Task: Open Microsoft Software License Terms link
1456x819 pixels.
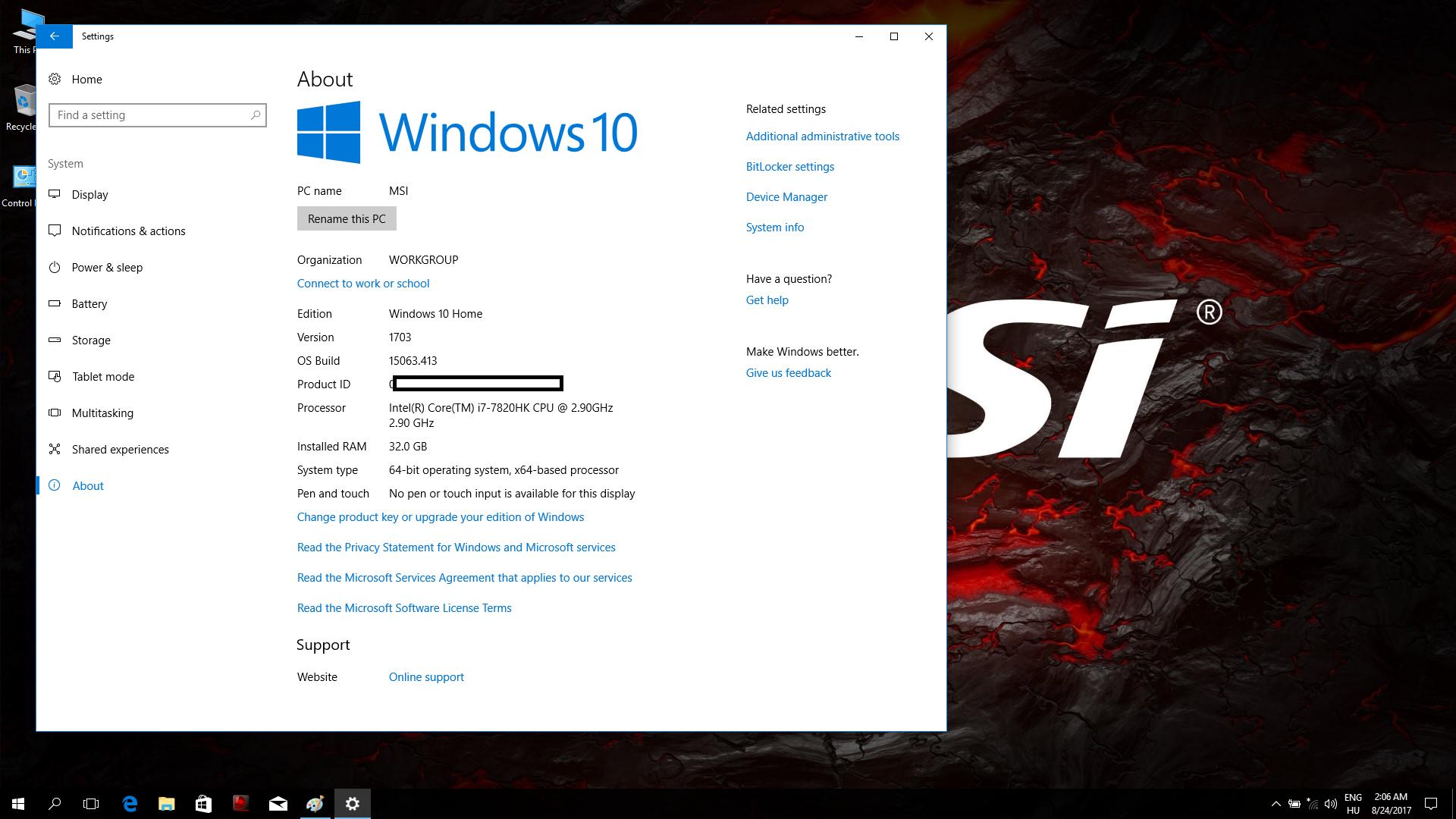Action: (404, 607)
